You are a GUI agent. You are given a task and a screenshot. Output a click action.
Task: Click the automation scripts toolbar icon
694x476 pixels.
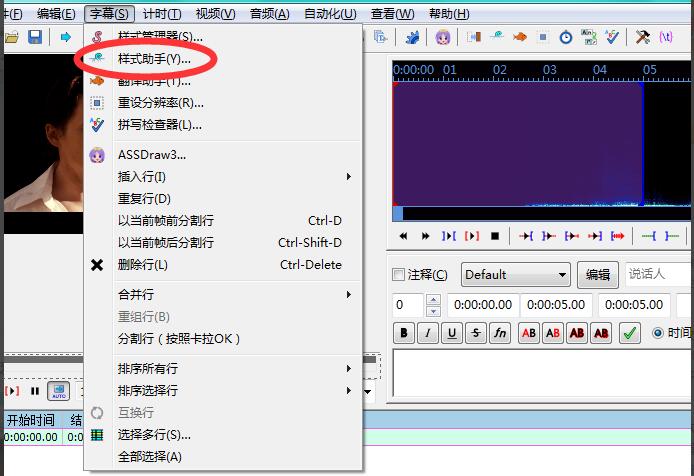tap(413, 37)
